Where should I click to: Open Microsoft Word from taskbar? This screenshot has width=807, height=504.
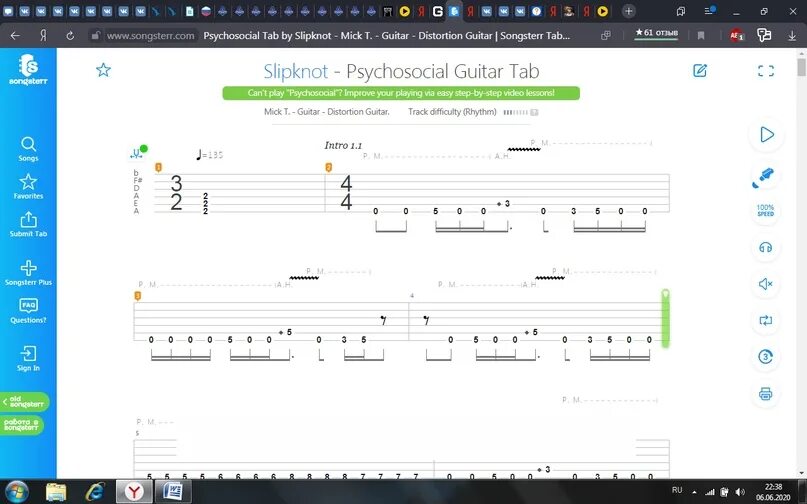pos(173,492)
